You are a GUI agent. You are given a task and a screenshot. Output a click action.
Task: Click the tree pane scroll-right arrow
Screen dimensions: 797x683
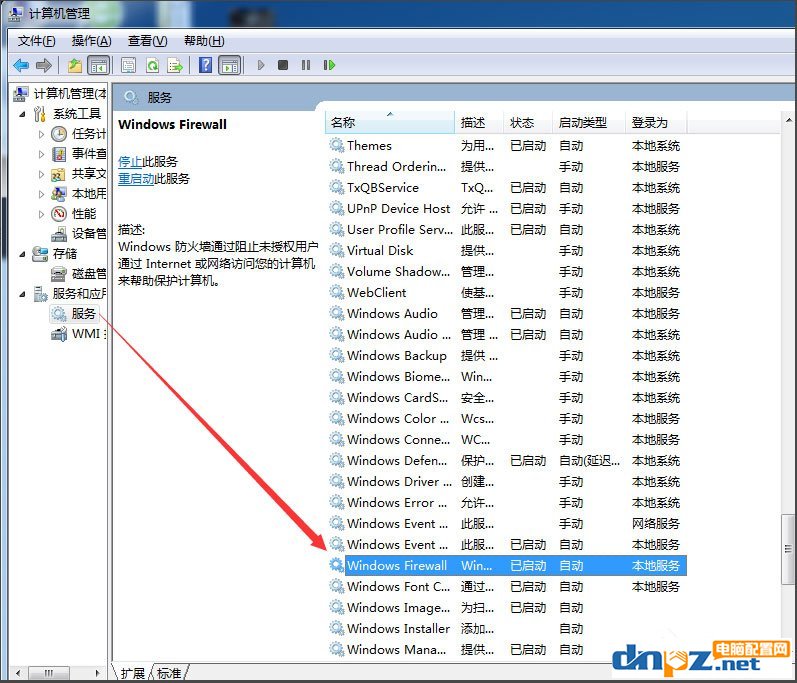pyautogui.click(x=98, y=673)
